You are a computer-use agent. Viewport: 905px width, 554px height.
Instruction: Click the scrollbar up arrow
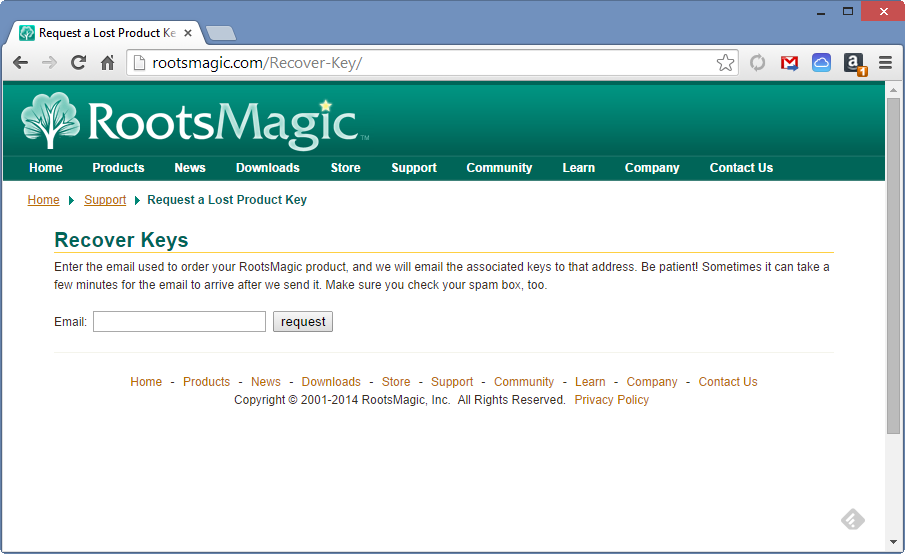[893, 90]
